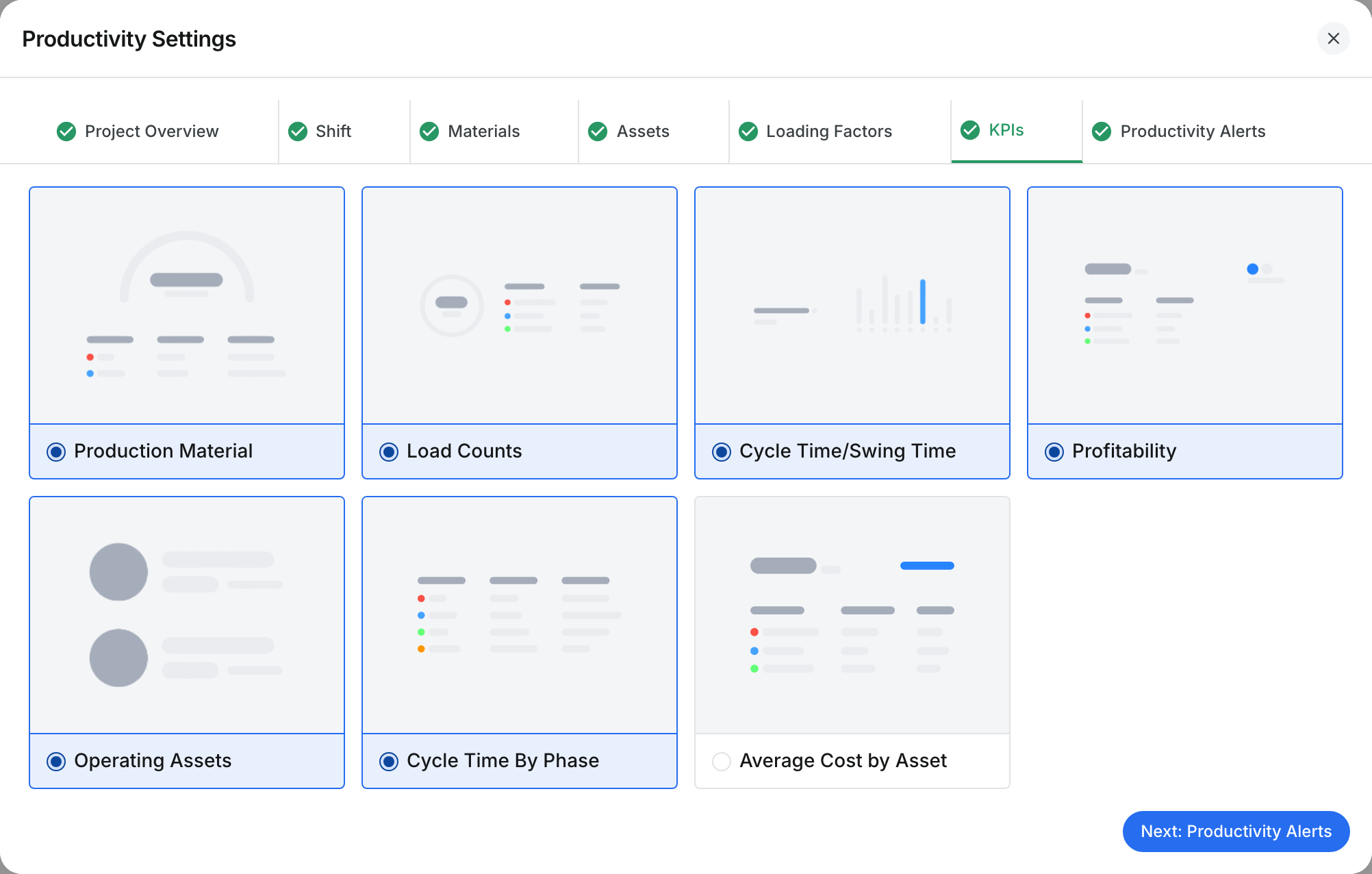Enable the Average Cost by Asset radio button
This screenshot has width=1372, height=874.
722,761
